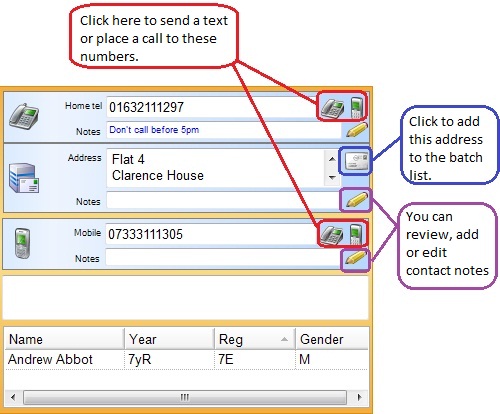Viewport: 500px width, 414px height.
Task: Edit Home tel notes with pencil icon
Action: [x=357, y=130]
